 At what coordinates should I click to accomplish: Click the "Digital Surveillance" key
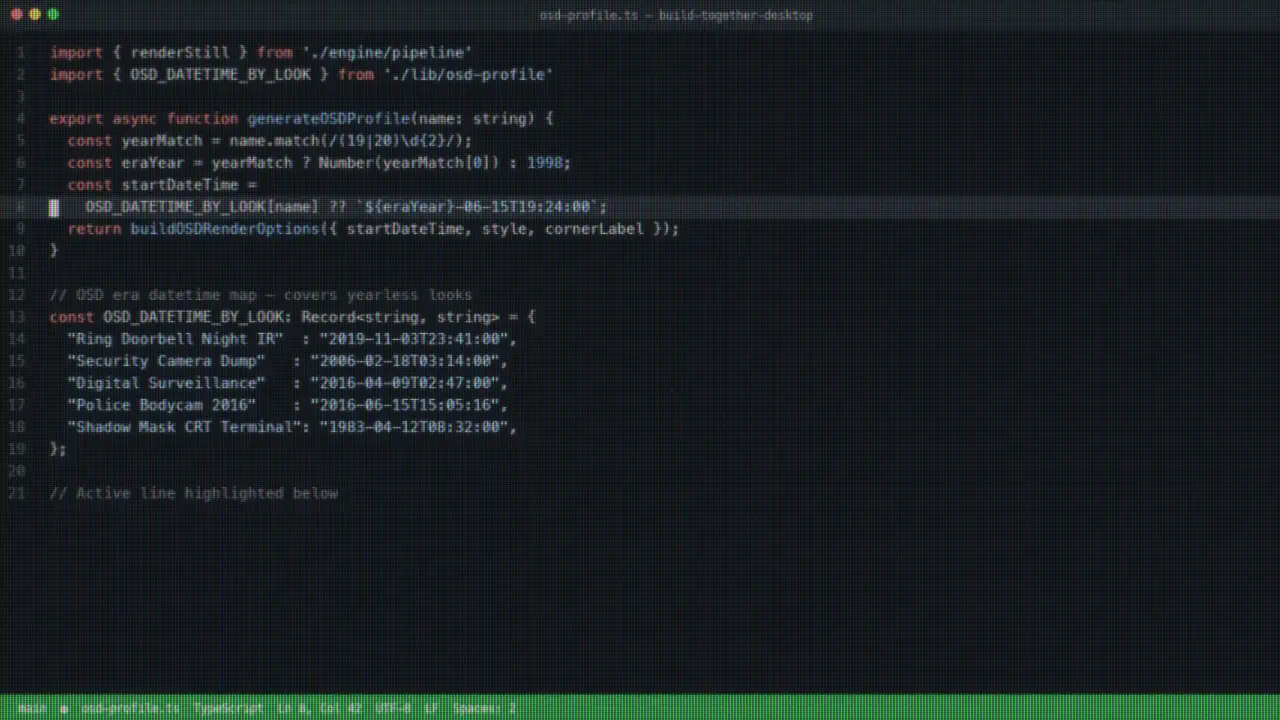click(x=166, y=382)
